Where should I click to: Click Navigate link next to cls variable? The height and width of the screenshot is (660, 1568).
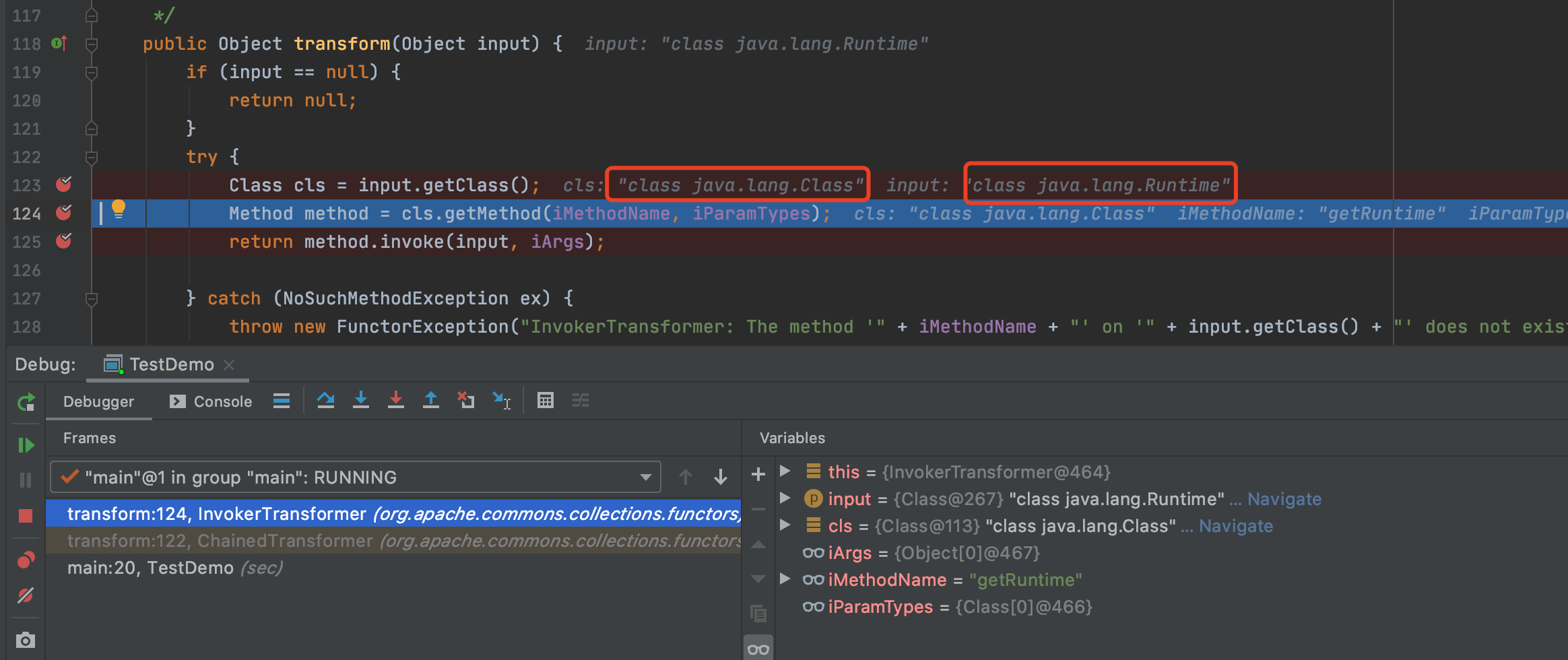(1235, 526)
